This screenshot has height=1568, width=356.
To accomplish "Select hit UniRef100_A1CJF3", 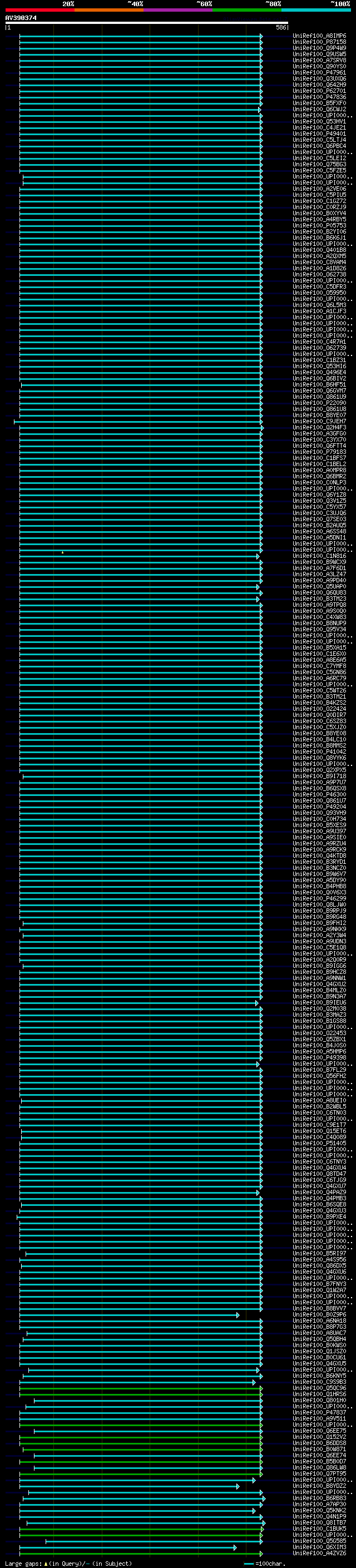I will tap(319, 311).
